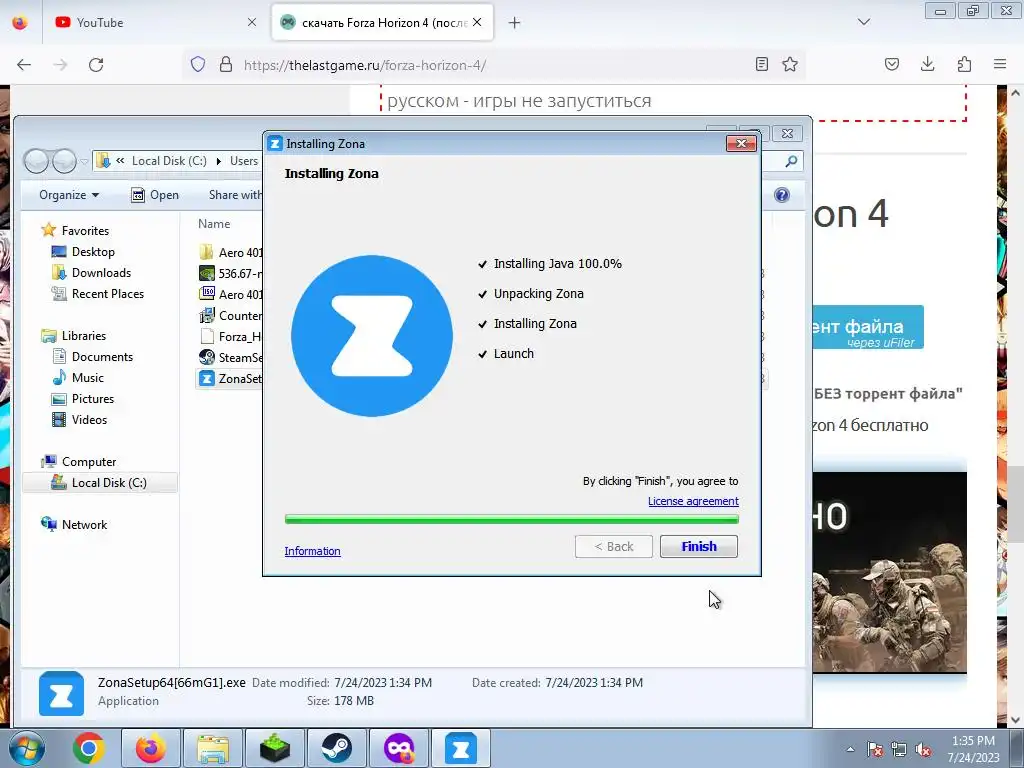Click the Explorer back navigation button

click(37, 161)
